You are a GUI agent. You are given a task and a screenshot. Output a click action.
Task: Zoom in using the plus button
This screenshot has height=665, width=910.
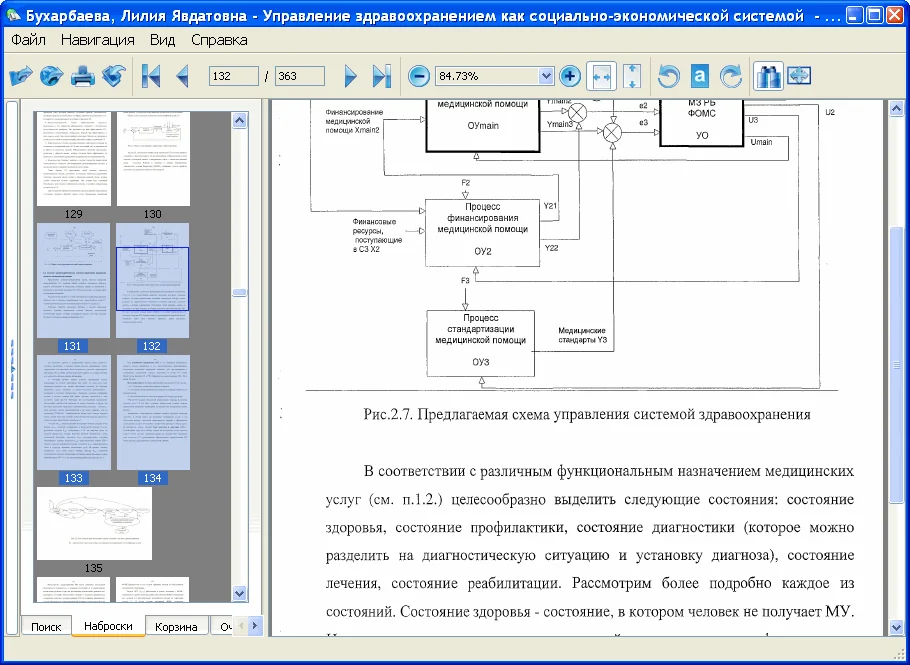pyautogui.click(x=569, y=76)
